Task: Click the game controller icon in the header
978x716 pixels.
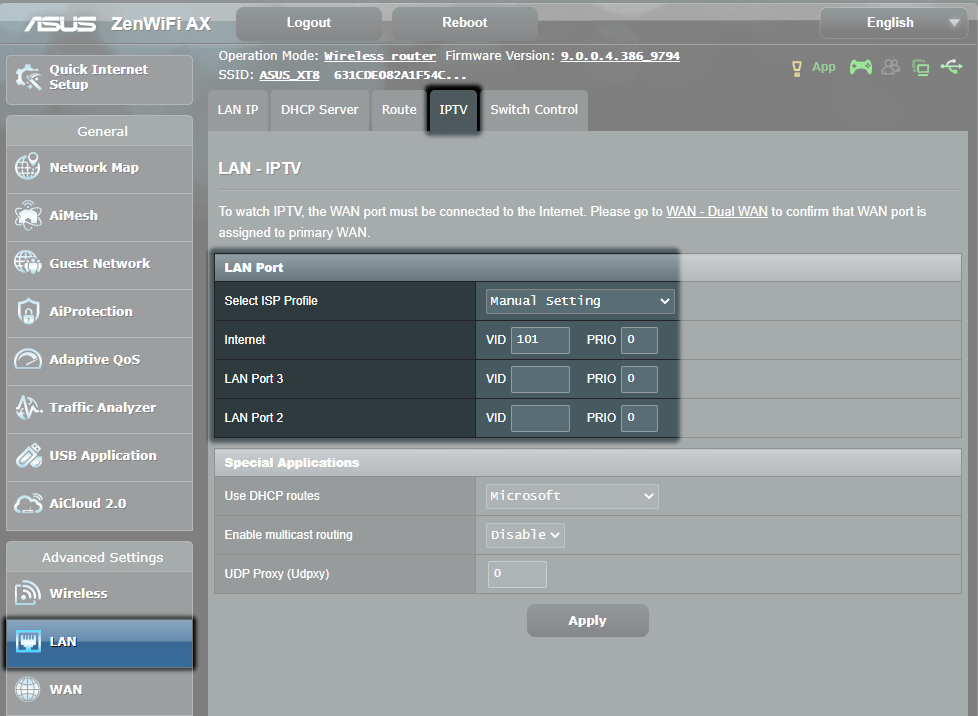Action: [861, 67]
